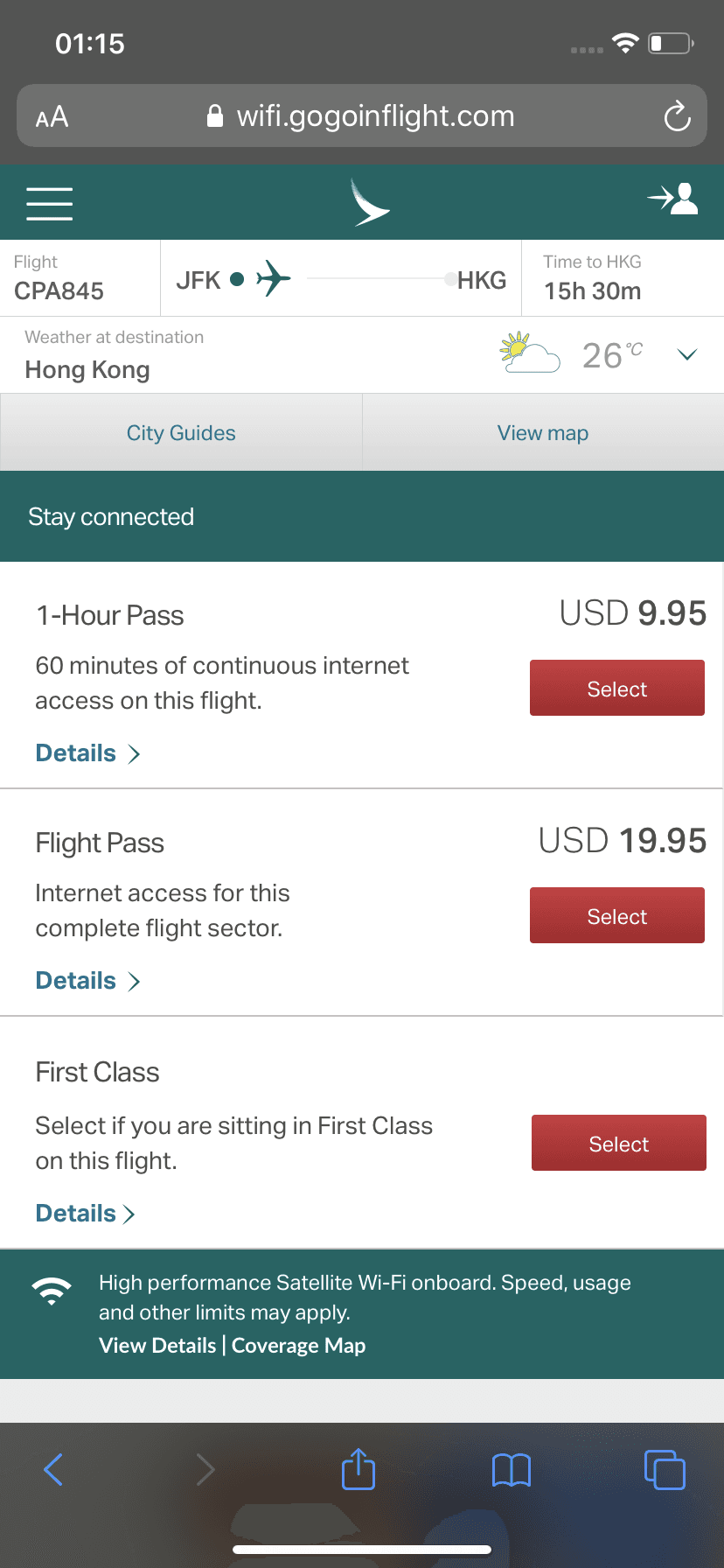Tap the Cathay Pacific brushwing logo
Screen dimensions: 724x1568
(369, 202)
